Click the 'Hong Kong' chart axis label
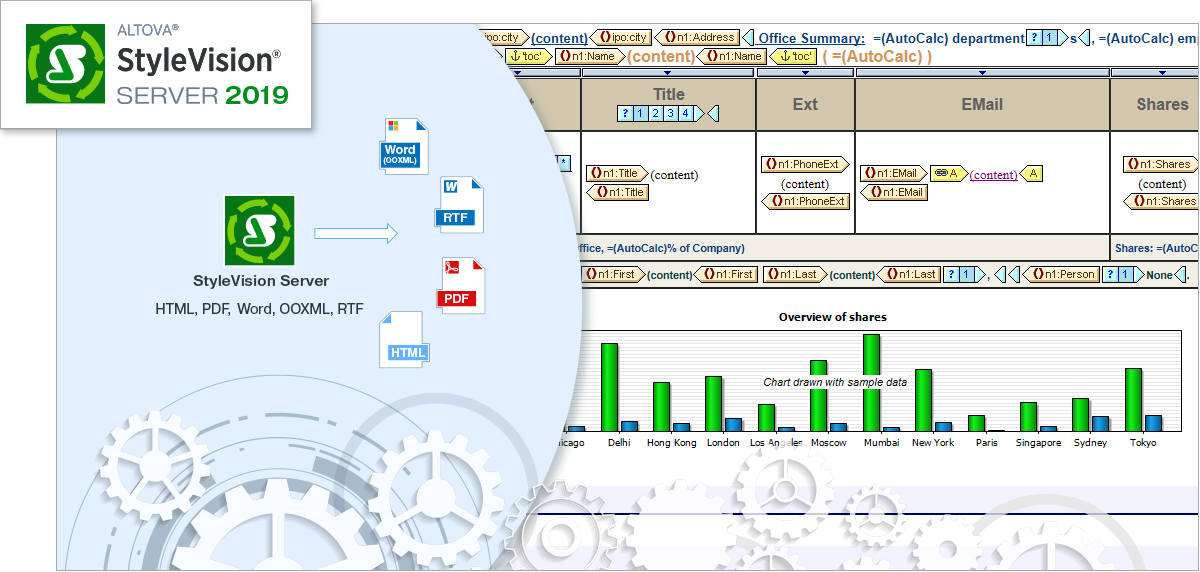The height and width of the screenshot is (572, 1200). [x=672, y=443]
